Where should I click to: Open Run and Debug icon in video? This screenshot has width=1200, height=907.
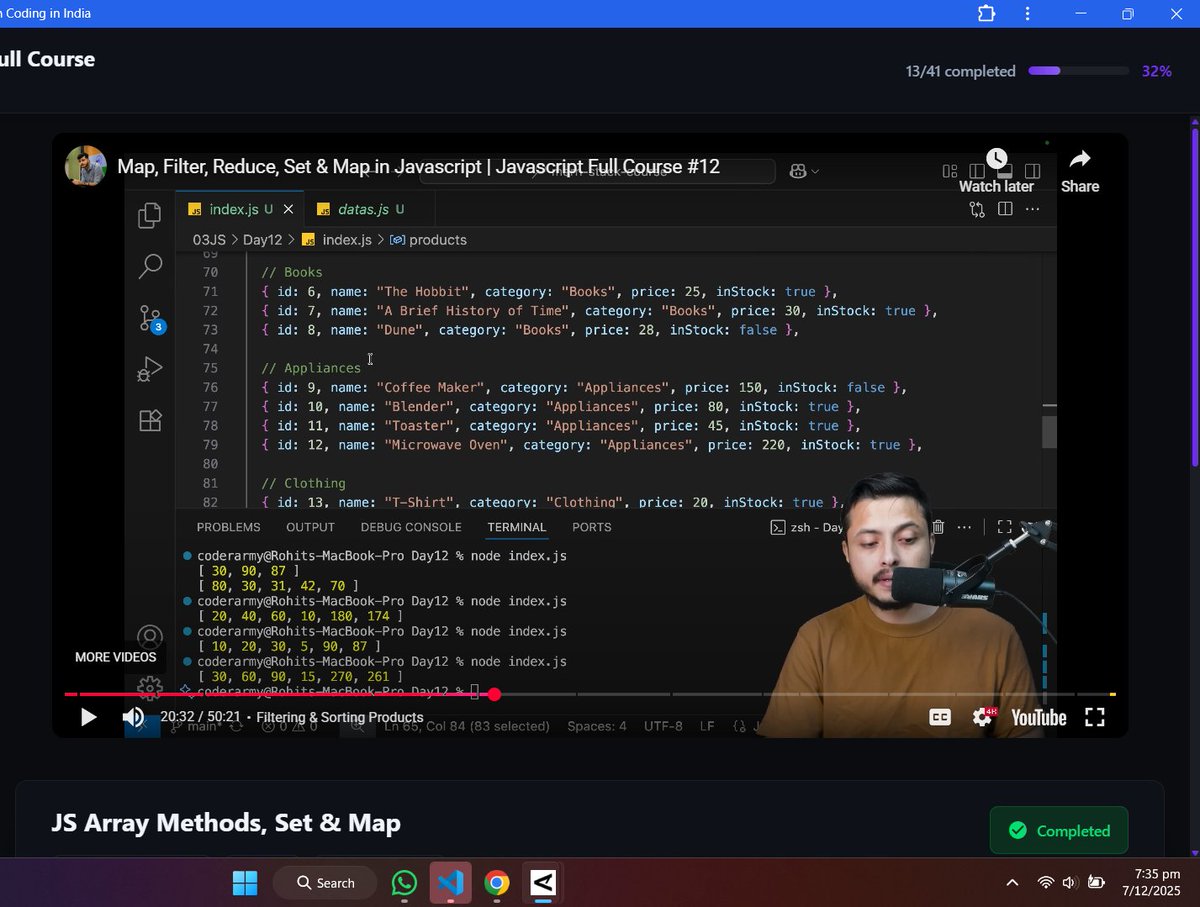150,370
